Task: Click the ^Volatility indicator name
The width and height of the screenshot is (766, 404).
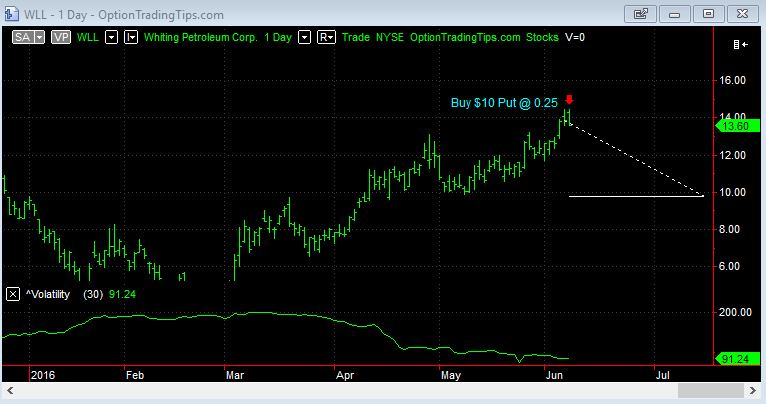Action: 48,294
